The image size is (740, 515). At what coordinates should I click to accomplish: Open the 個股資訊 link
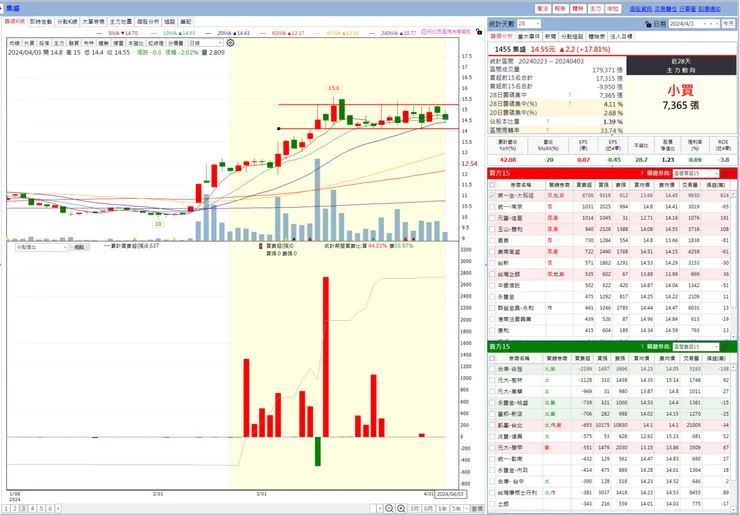tap(640, 8)
